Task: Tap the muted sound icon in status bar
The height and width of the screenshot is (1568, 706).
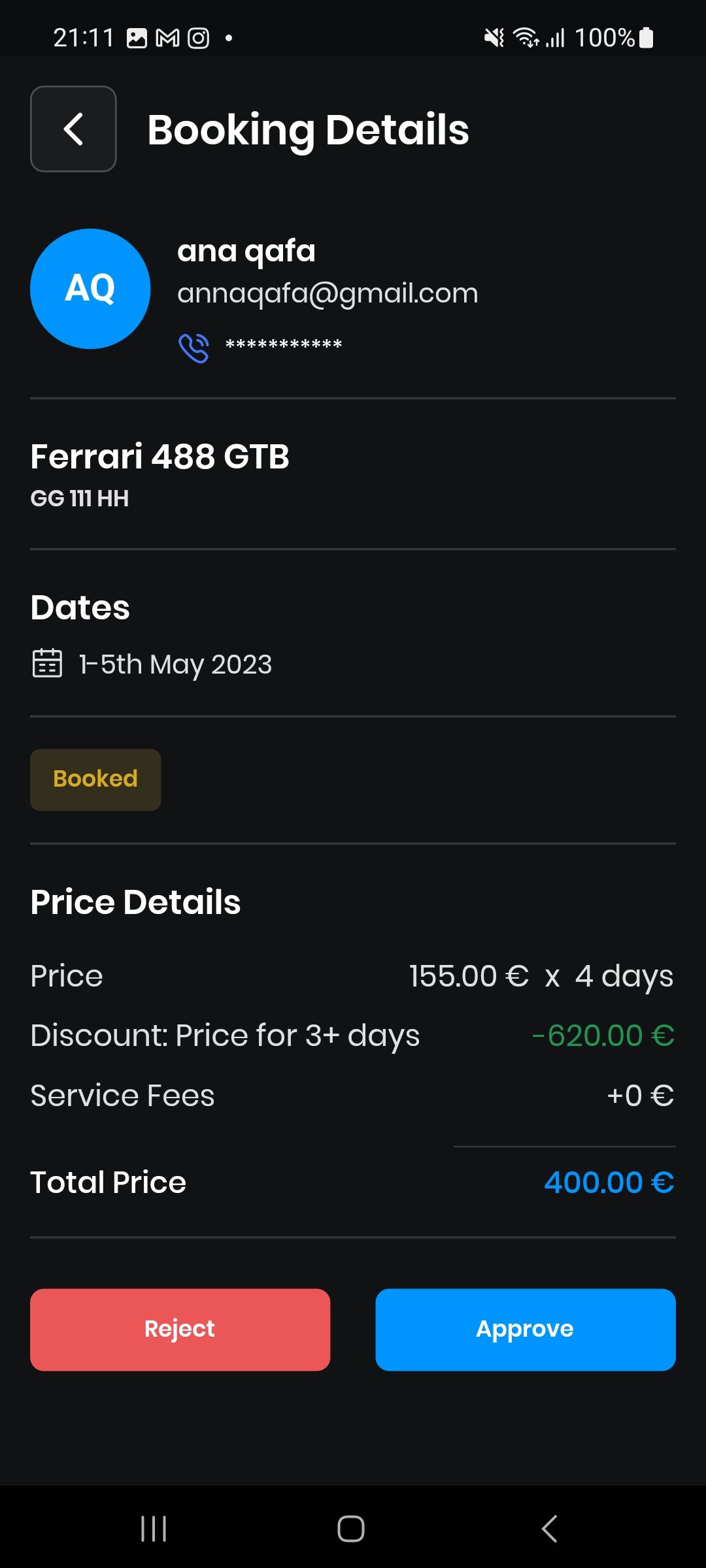Action: click(x=494, y=38)
